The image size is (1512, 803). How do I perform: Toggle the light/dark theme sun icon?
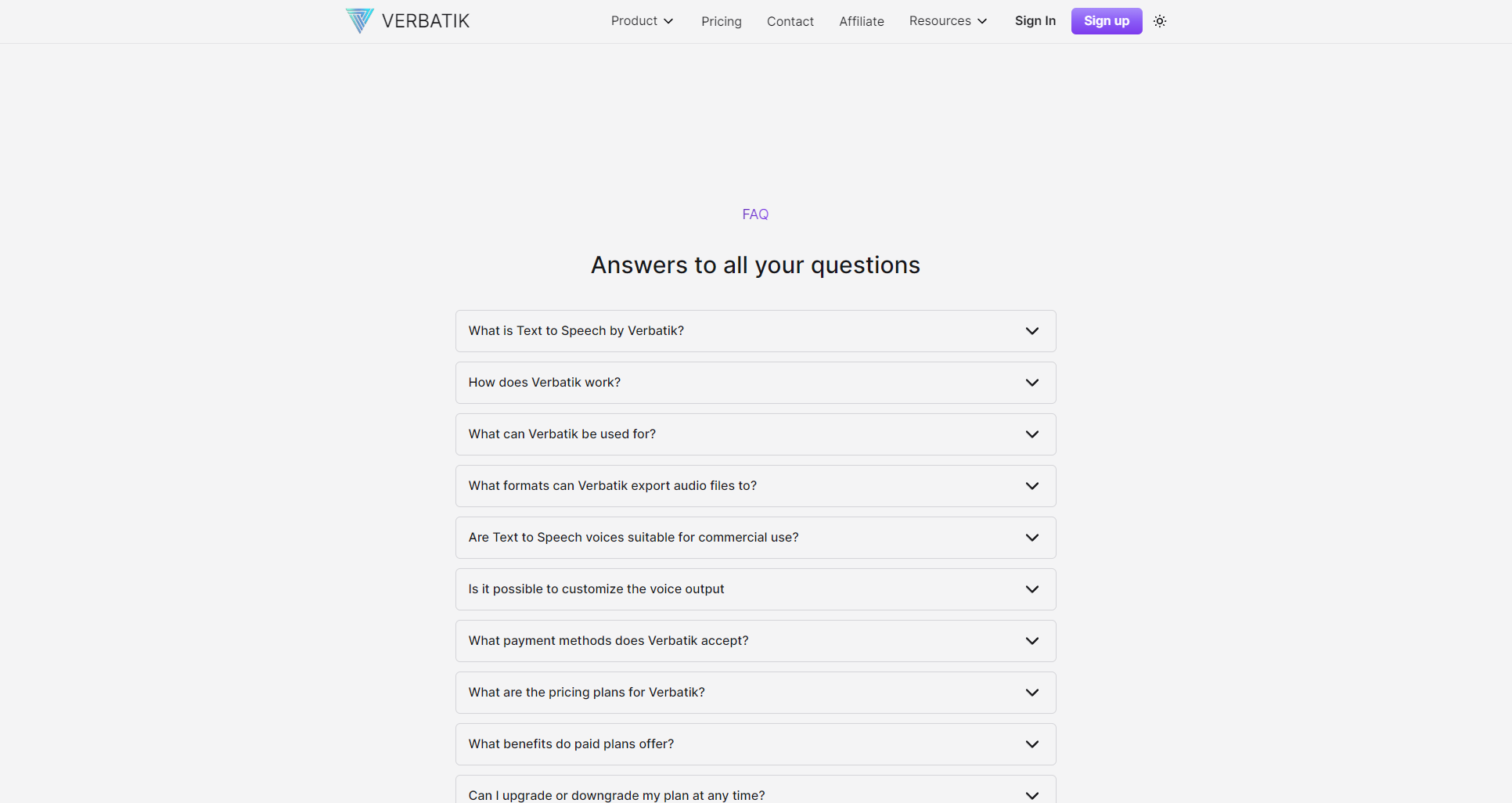coord(1160,21)
